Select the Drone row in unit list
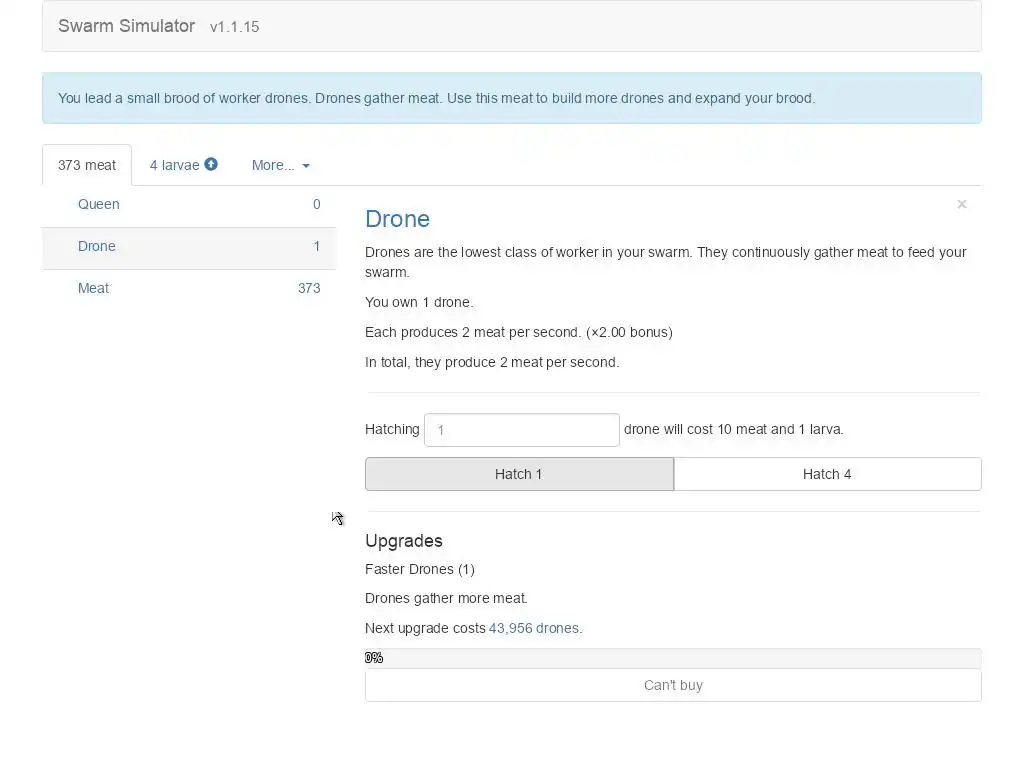Image resolution: width=1024 pixels, height=768 pixels. pos(97,246)
